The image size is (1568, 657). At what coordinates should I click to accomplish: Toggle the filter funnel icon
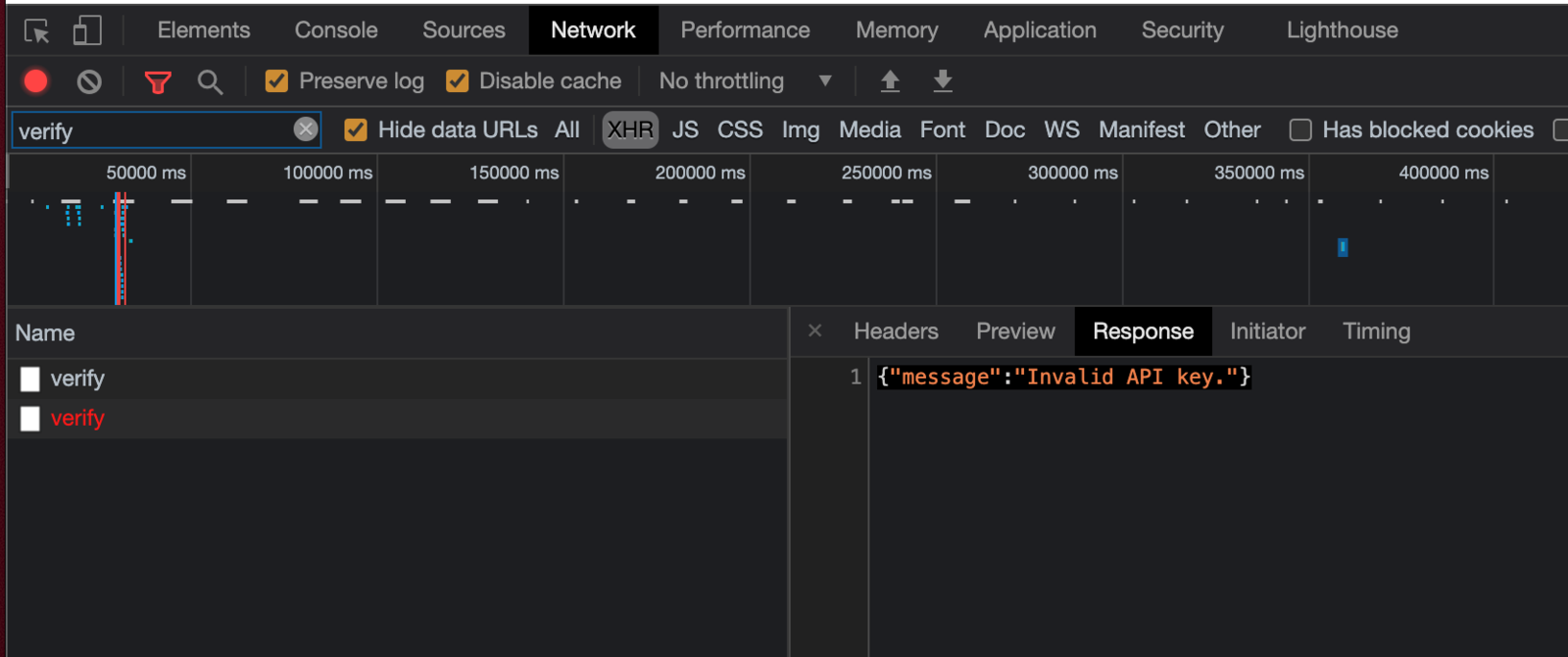click(x=158, y=82)
